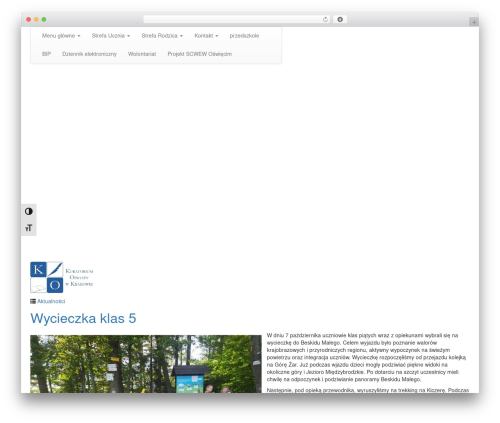The width and height of the screenshot is (500, 423).
Task: Open a new tab with plus button
Action: 474,22
